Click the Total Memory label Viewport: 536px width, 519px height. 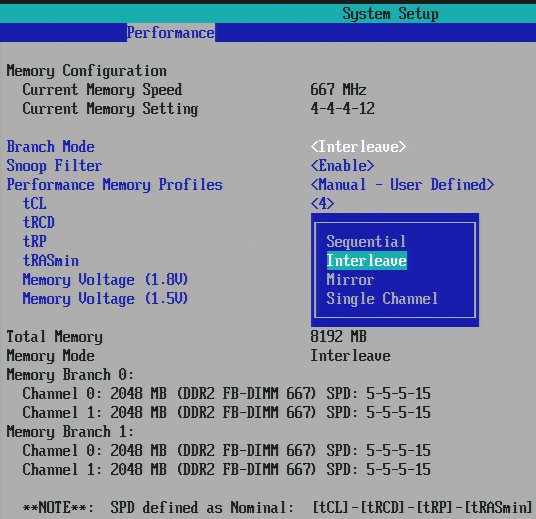click(54, 336)
